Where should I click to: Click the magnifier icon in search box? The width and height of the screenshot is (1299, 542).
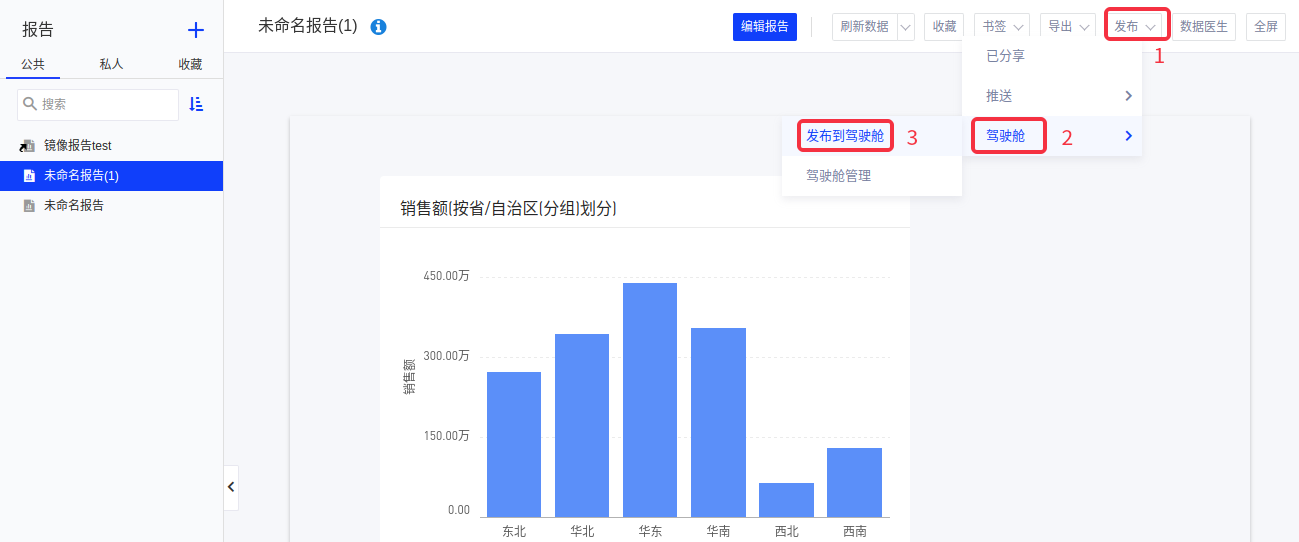(30, 104)
